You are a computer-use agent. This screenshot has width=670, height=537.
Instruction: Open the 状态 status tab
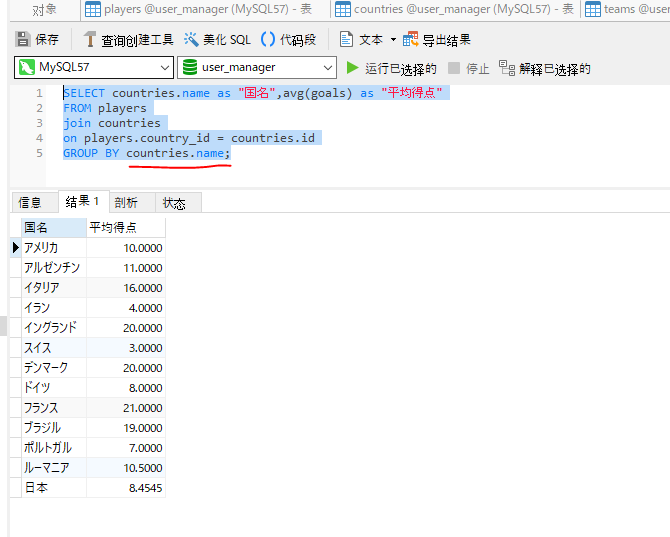[178, 202]
